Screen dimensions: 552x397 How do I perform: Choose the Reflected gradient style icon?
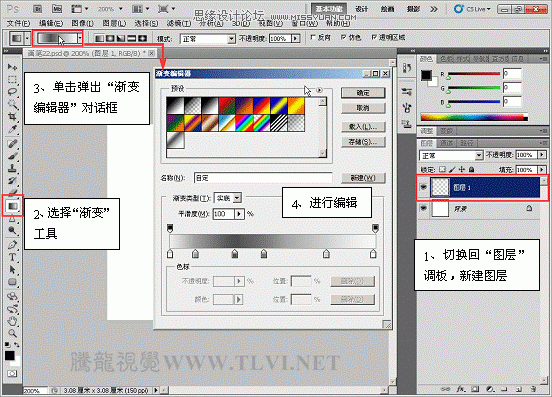(131, 38)
